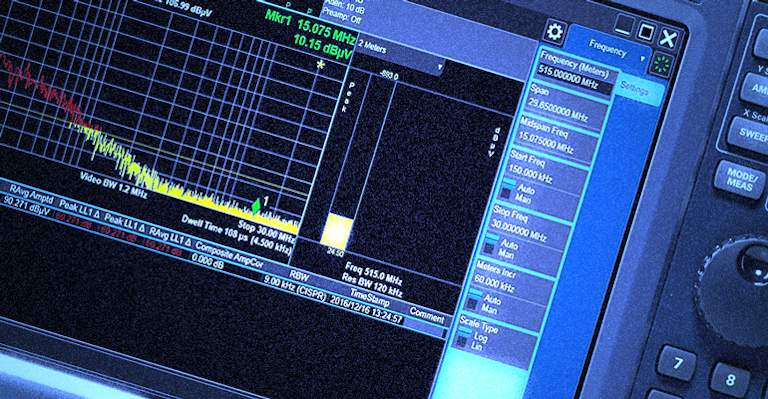Click the yellow Peak meter bar
Image resolution: width=768 pixels, height=399 pixels.
point(337,230)
